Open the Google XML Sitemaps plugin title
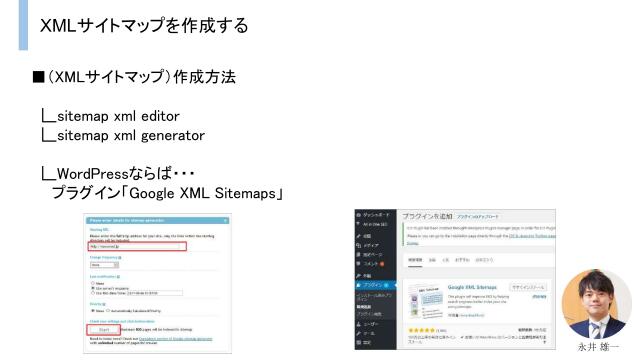The width and height of the screenshot is (640, 360). click(472, 287)
